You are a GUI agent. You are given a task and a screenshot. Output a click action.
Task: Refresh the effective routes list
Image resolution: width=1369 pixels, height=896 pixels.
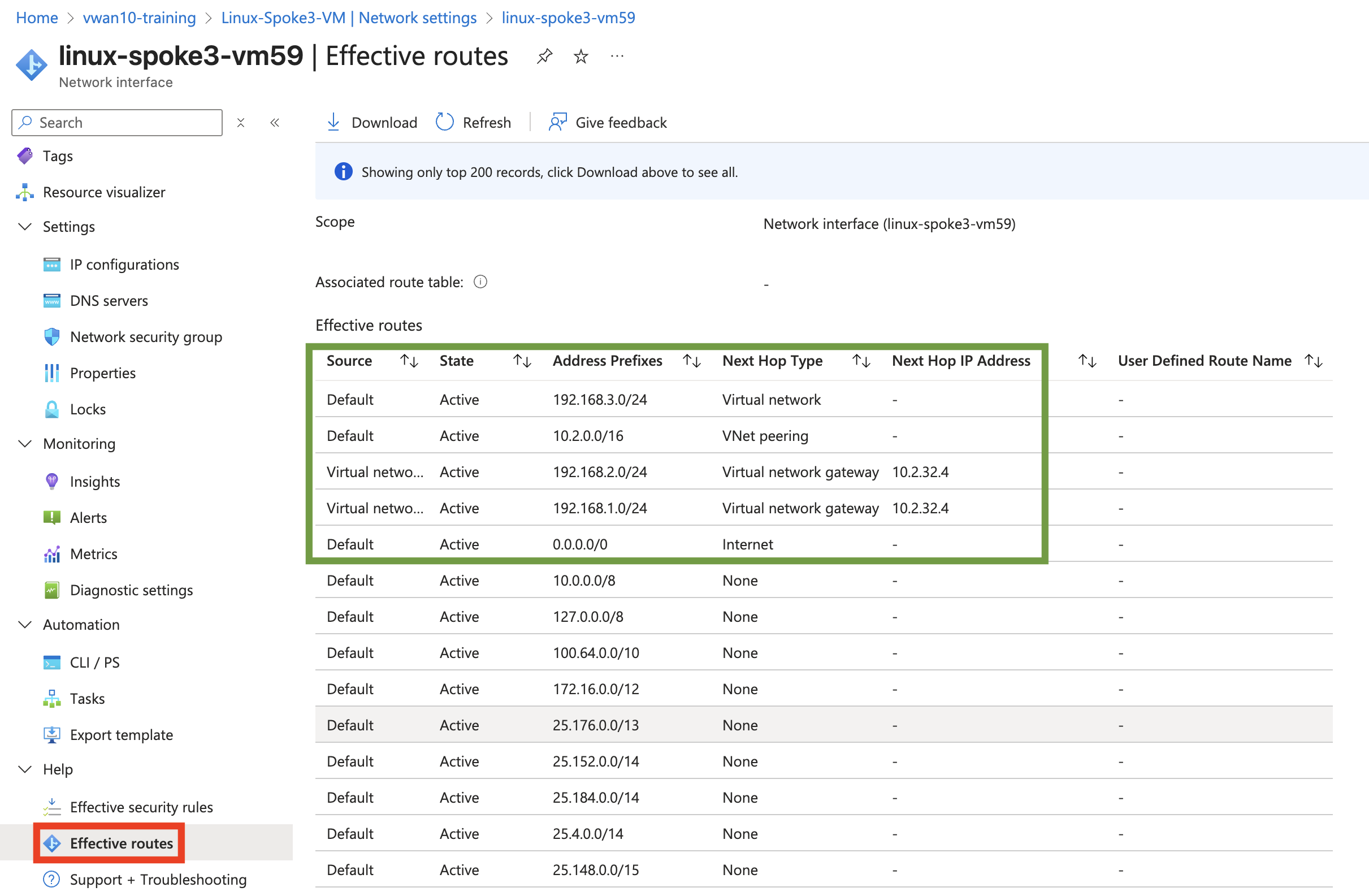pos(473,122)
